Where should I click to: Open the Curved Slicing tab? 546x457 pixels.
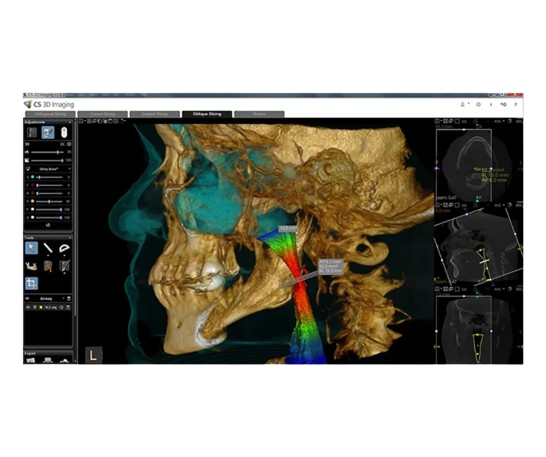[102, 114]
